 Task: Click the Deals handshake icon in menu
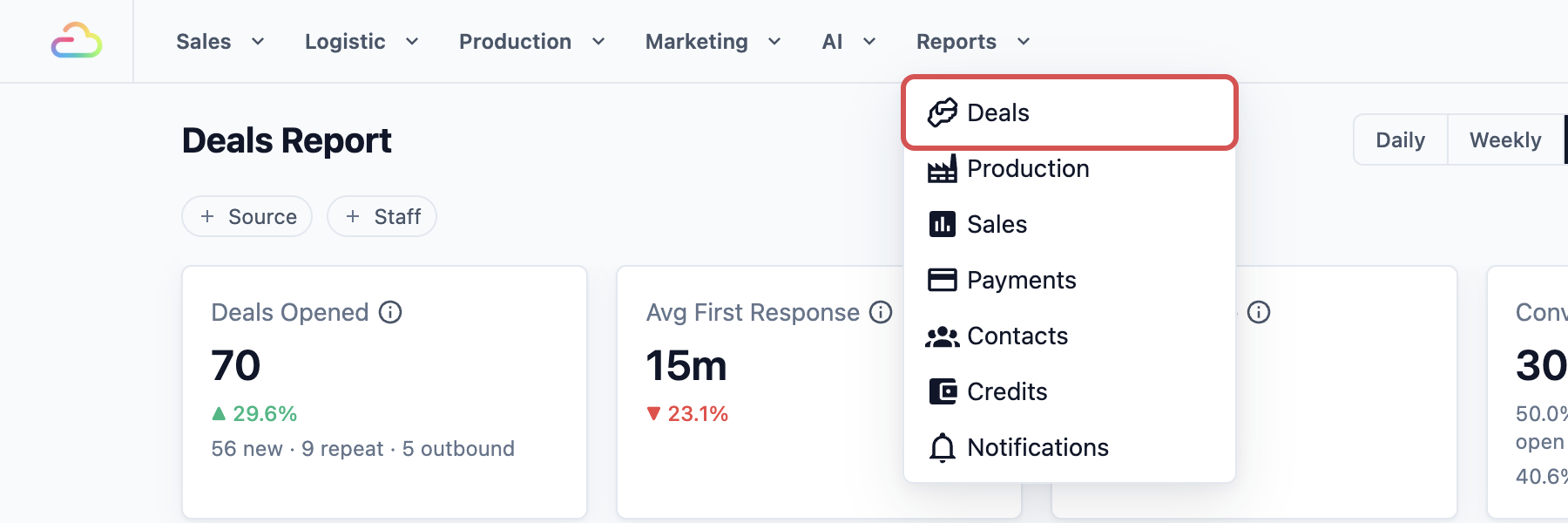942,112
